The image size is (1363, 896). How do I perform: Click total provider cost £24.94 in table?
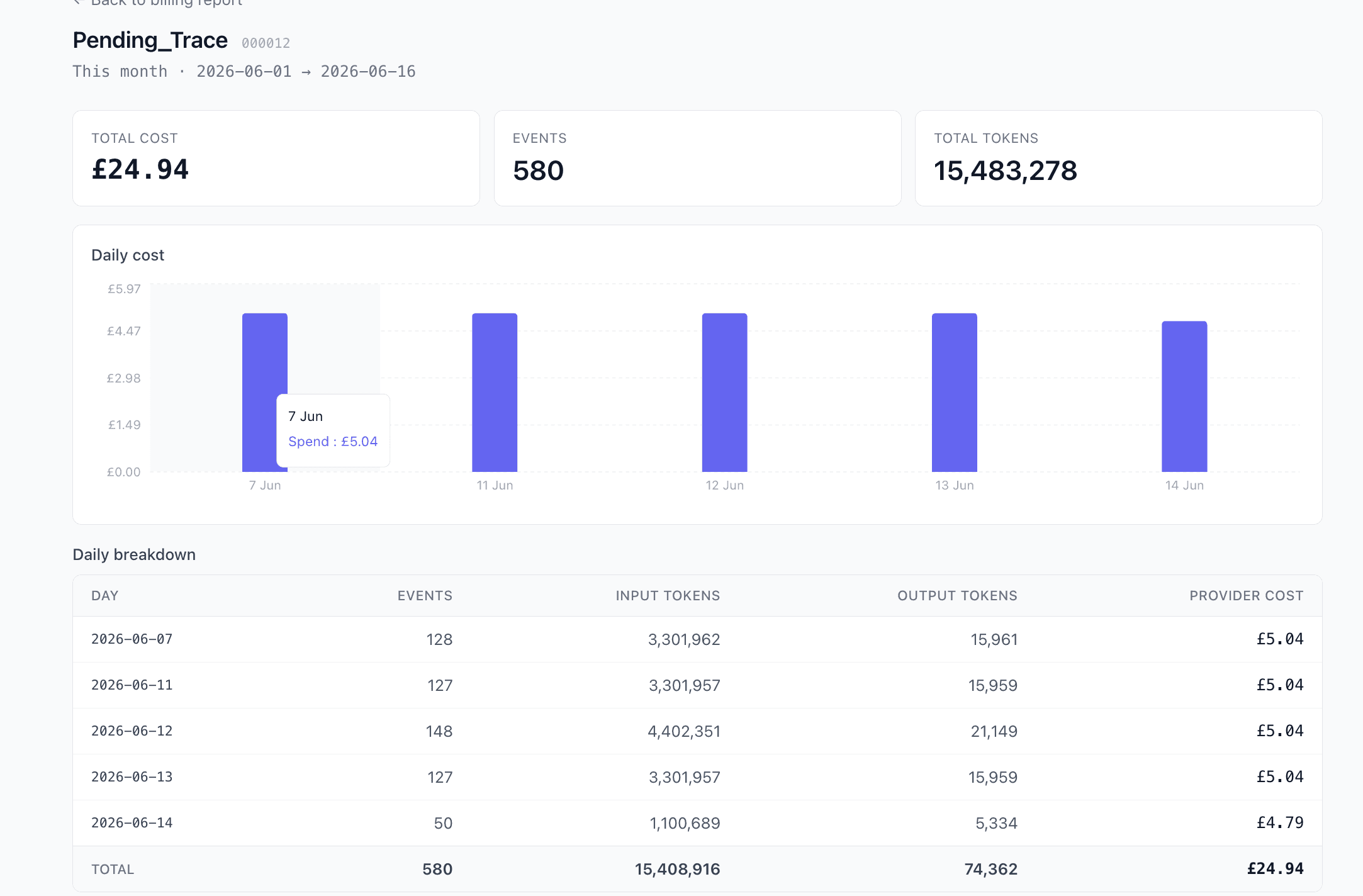click(x=1276, y=869)
